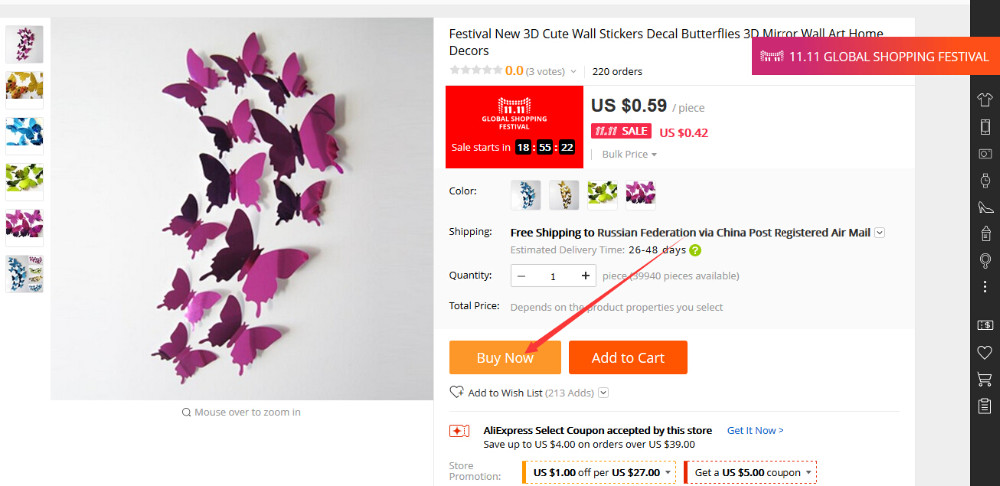This screenshot has width=1000, height=486.
Task: Expand the US $1.00 off promotion dropdown
Action: click(668, 472)
